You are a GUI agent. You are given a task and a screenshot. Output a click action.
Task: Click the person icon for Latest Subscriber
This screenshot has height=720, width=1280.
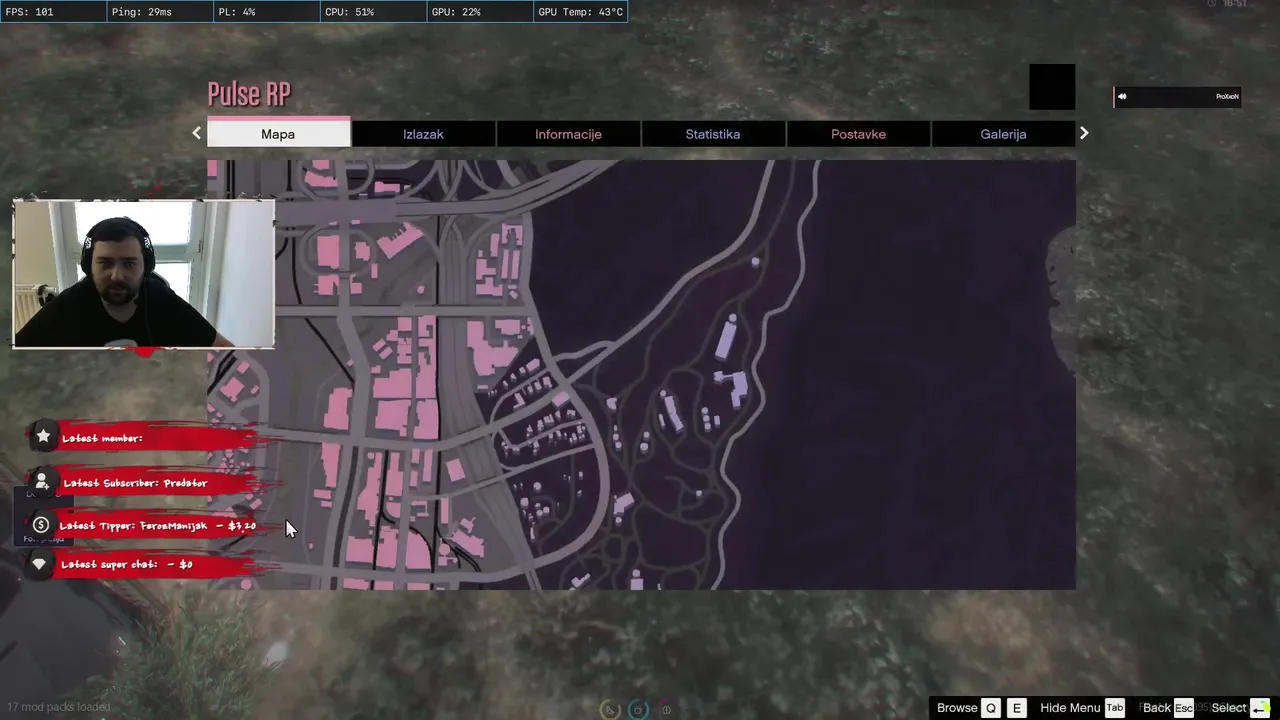coord(42,481)
